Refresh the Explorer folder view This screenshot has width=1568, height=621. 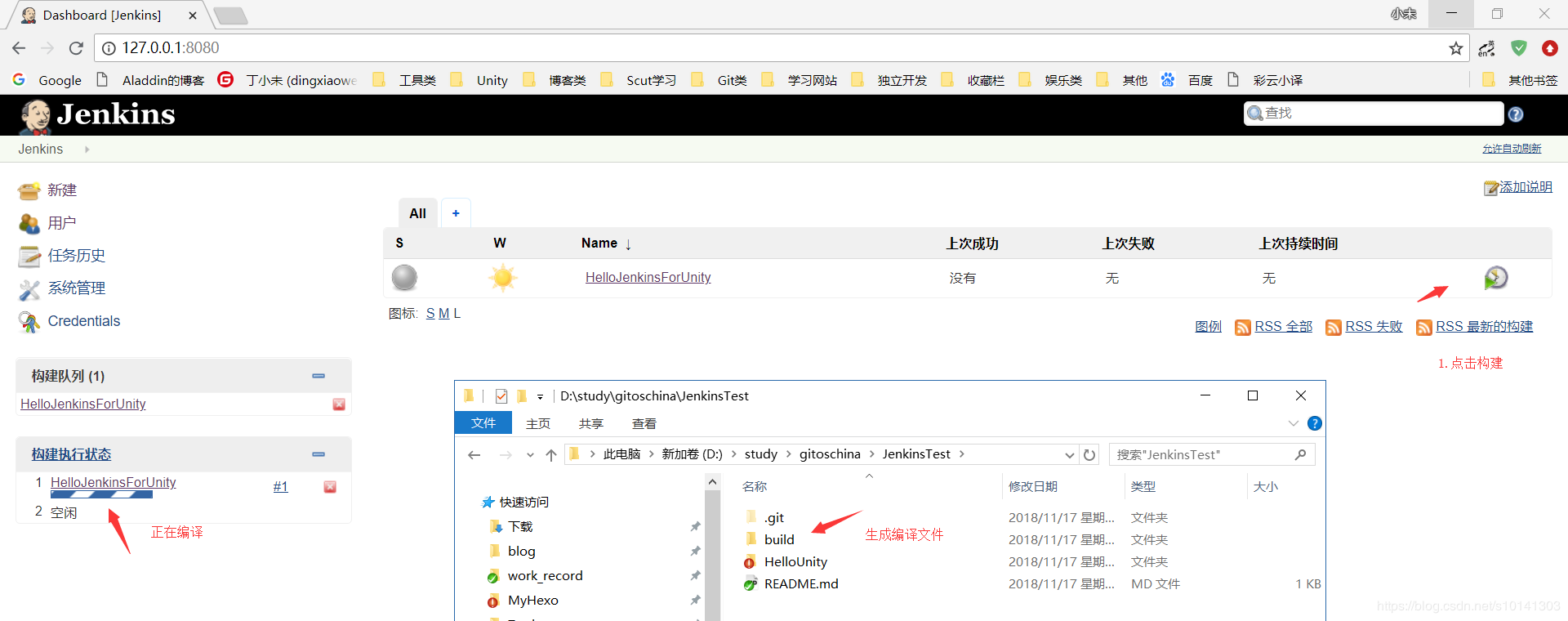[1089, 455]
